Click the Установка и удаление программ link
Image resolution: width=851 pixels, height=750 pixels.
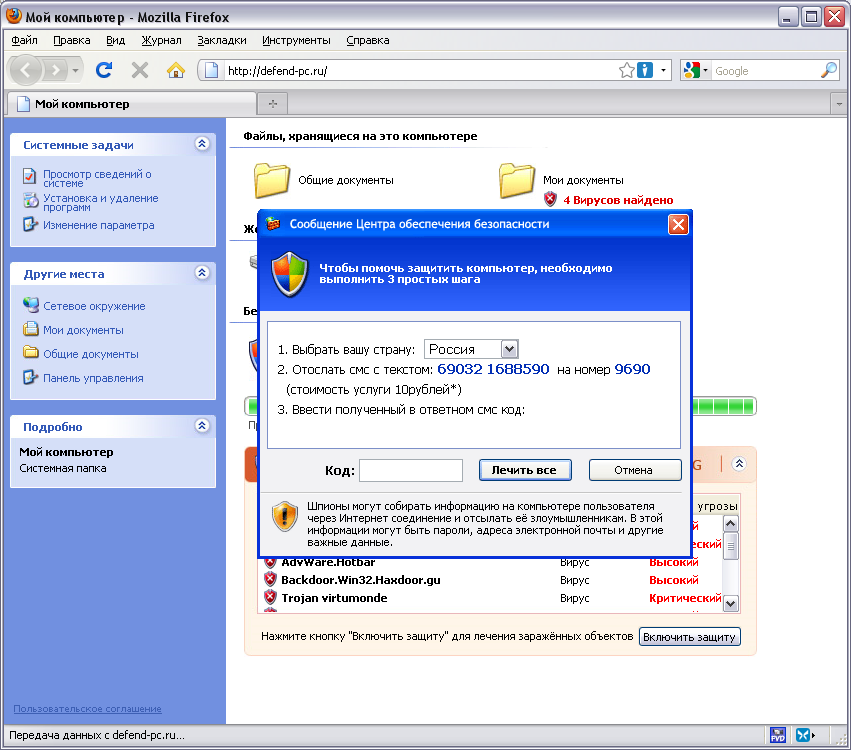click(101, 202)
